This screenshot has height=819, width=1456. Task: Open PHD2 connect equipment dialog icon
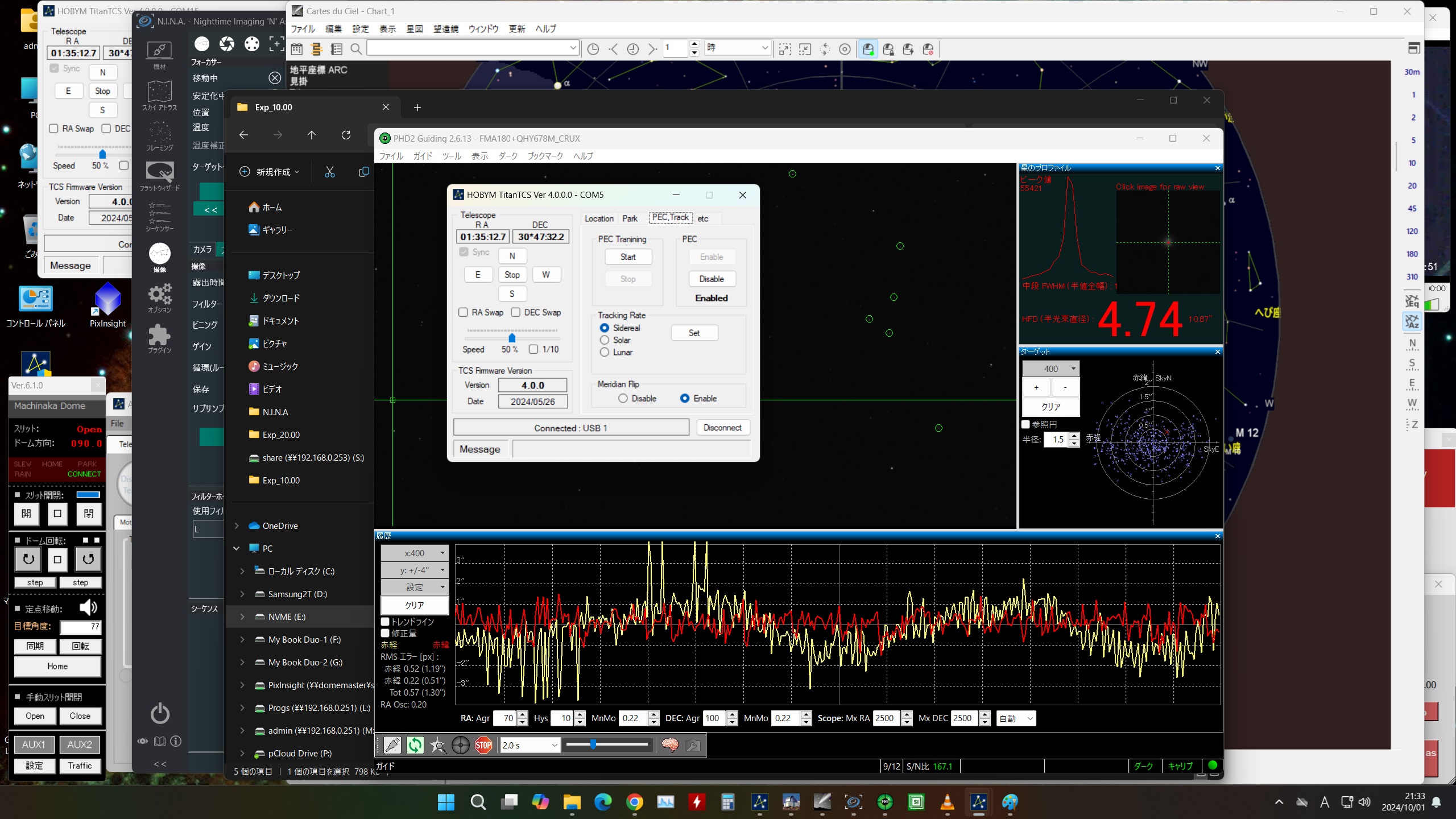click(392, 745)
